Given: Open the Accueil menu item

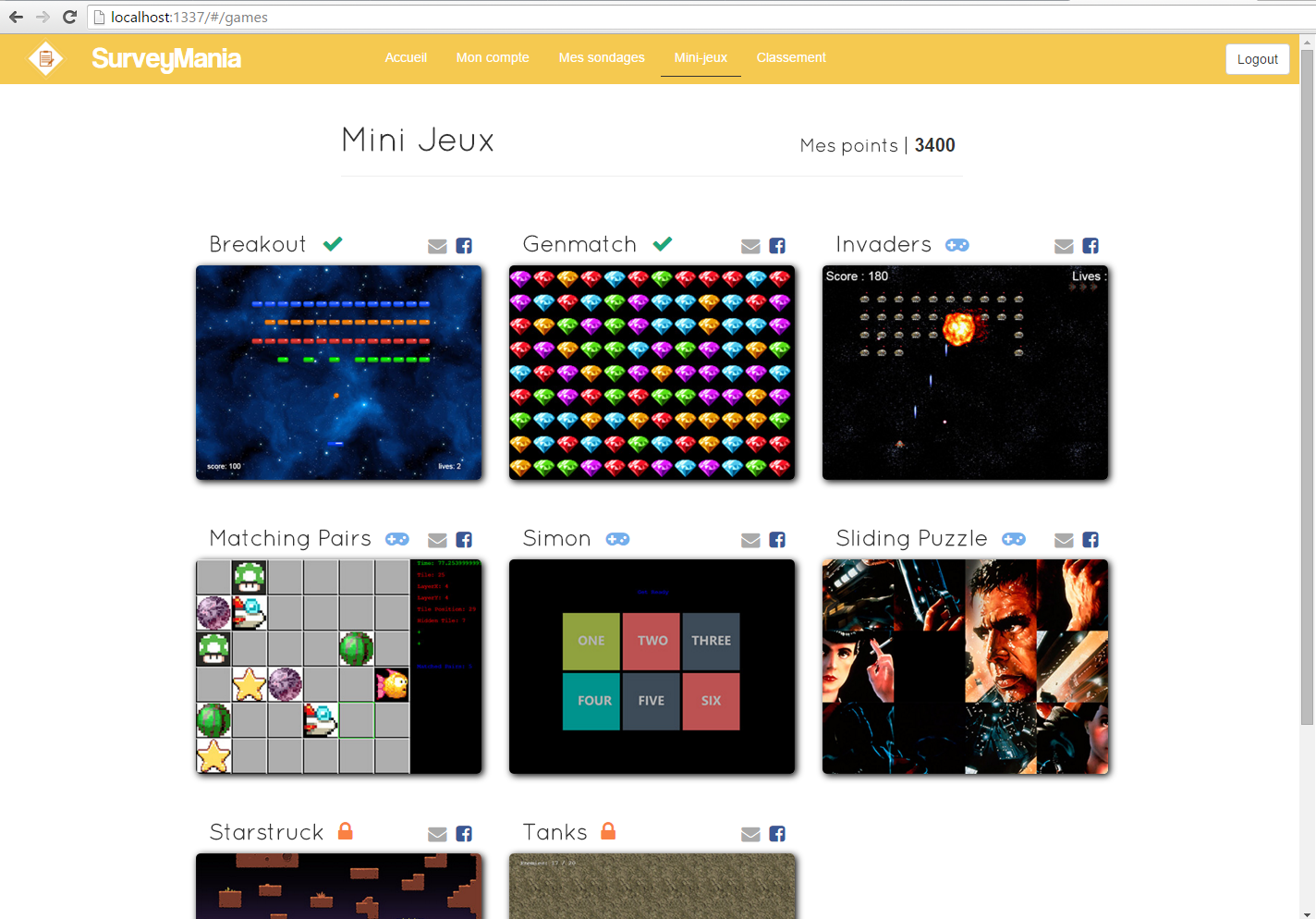Looking at the screenshot, I should tap(406, 57).
